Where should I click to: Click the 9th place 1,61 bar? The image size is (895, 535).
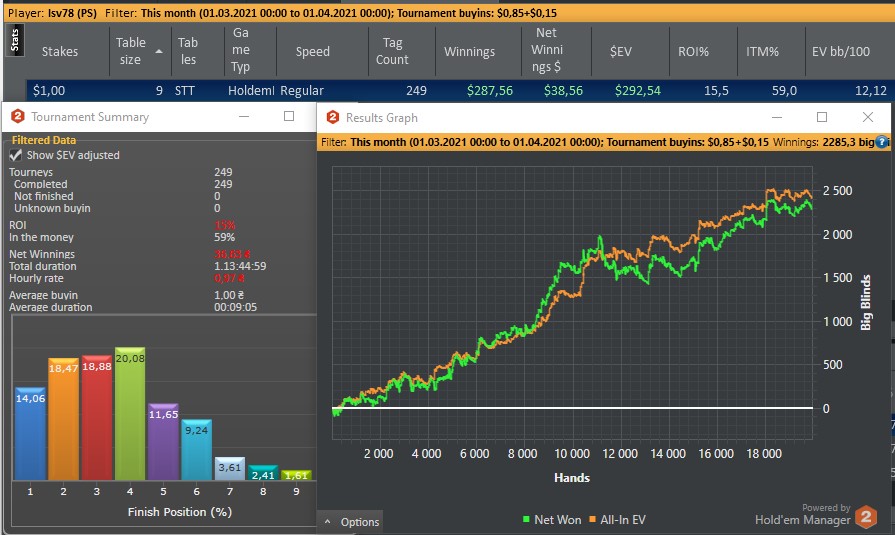pos(296,474)
